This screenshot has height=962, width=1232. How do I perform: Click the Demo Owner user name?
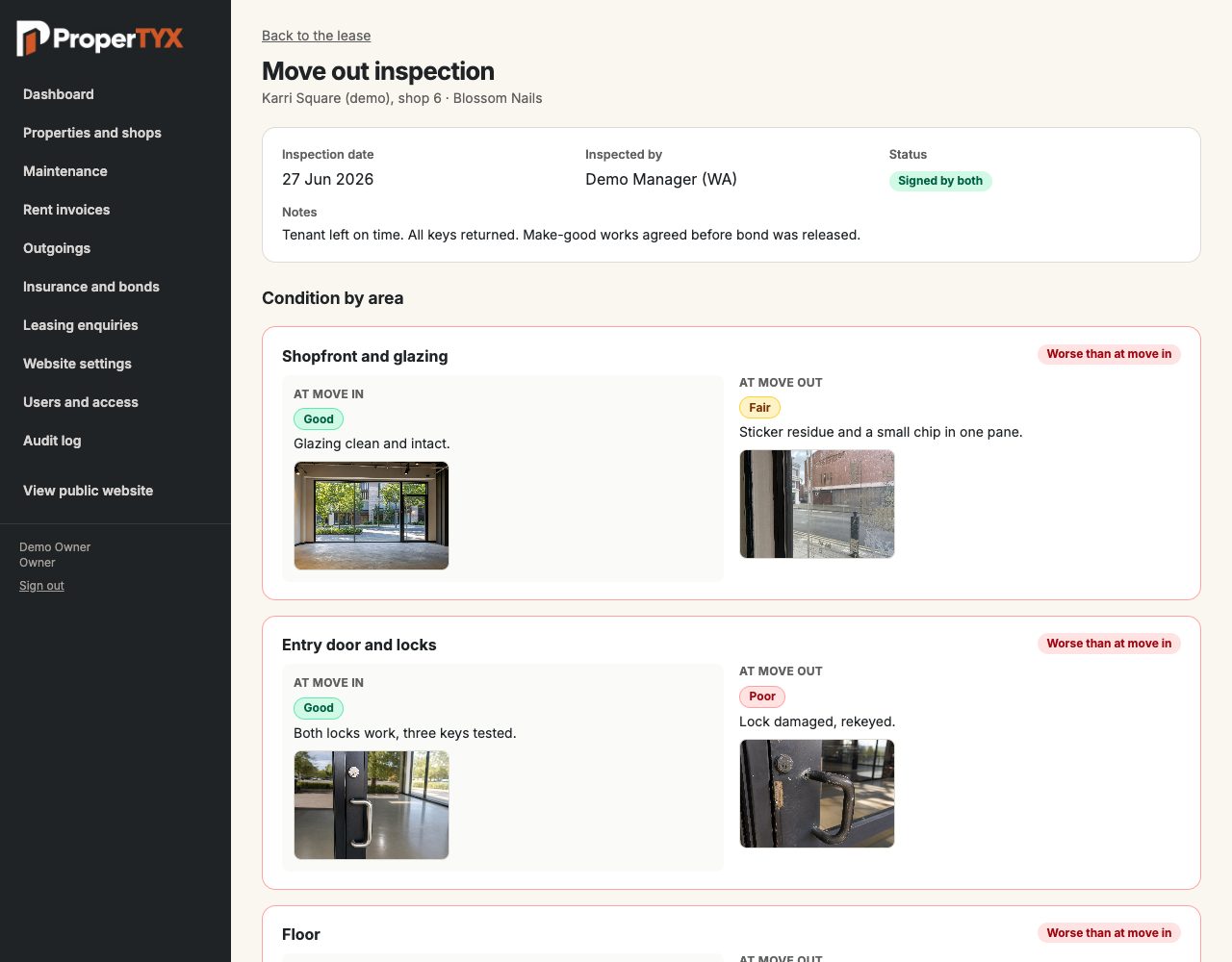(55, 547)
